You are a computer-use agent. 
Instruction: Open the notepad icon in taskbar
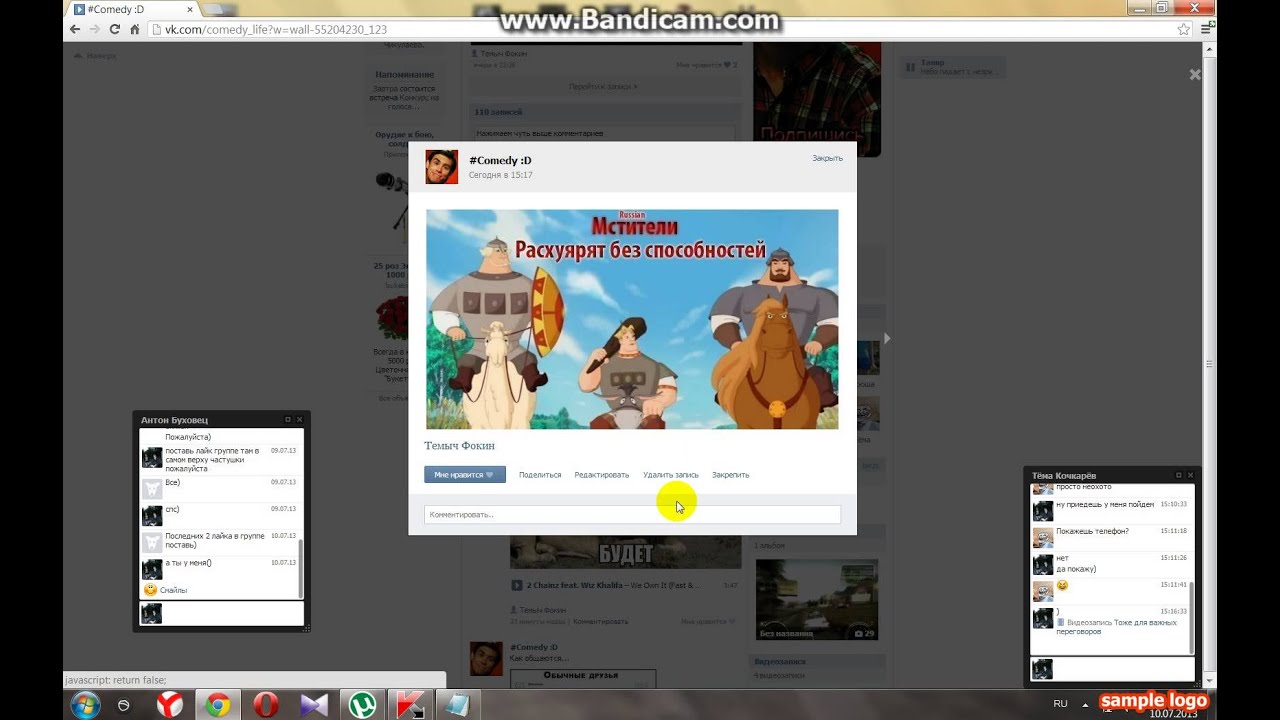(x=458, y=705)
